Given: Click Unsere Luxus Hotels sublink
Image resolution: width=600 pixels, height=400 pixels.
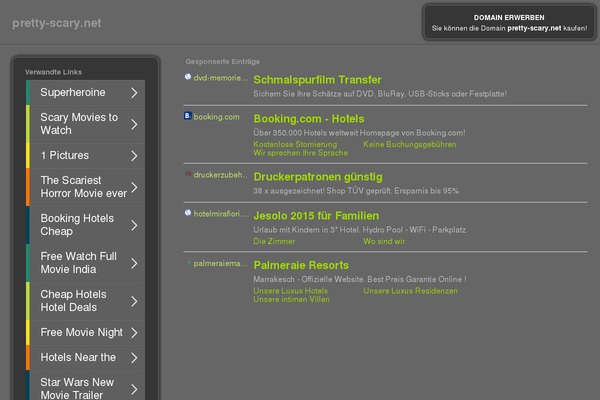Looking at the screenshot, I should tap(290, 291).
